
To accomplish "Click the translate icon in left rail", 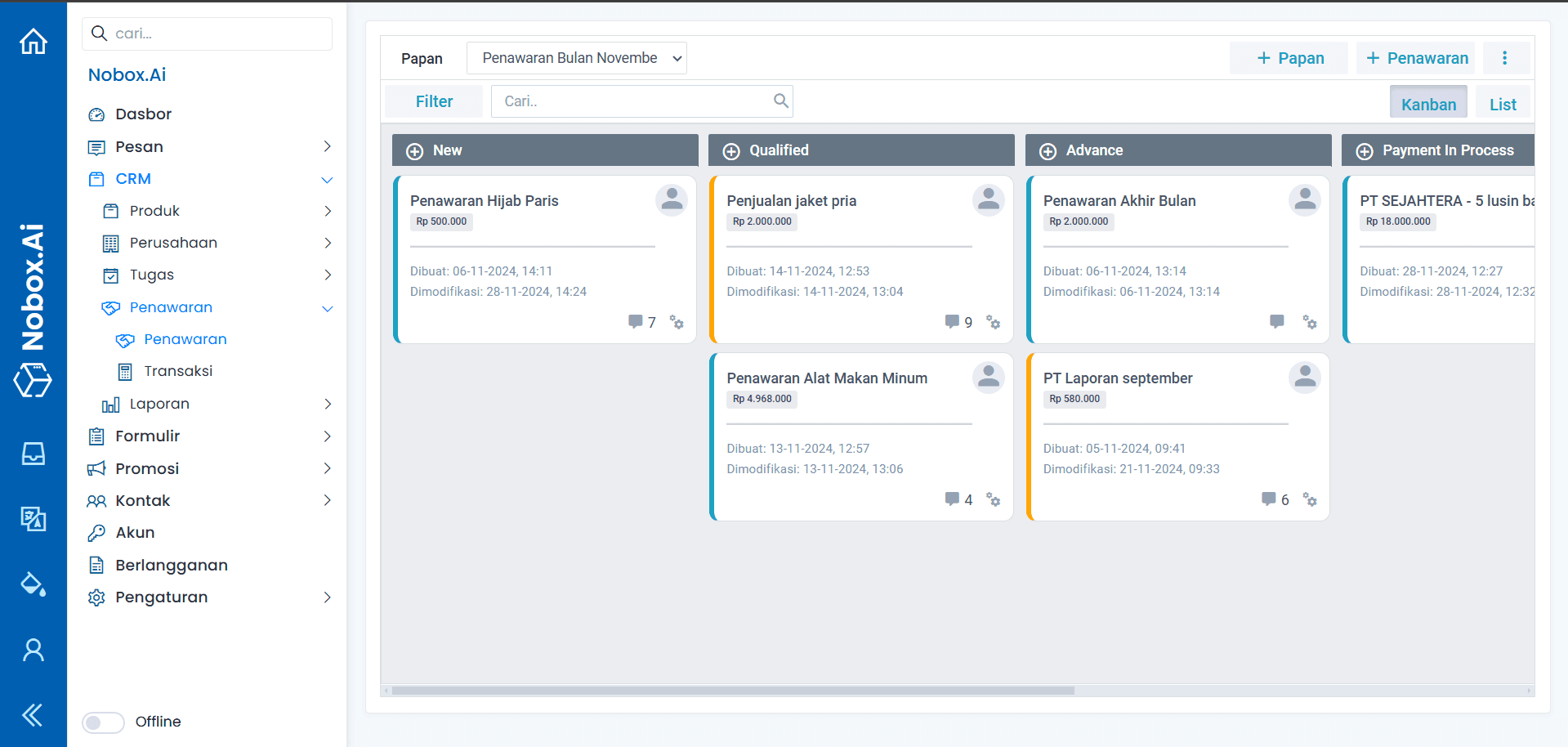I will tap(34, 518).
